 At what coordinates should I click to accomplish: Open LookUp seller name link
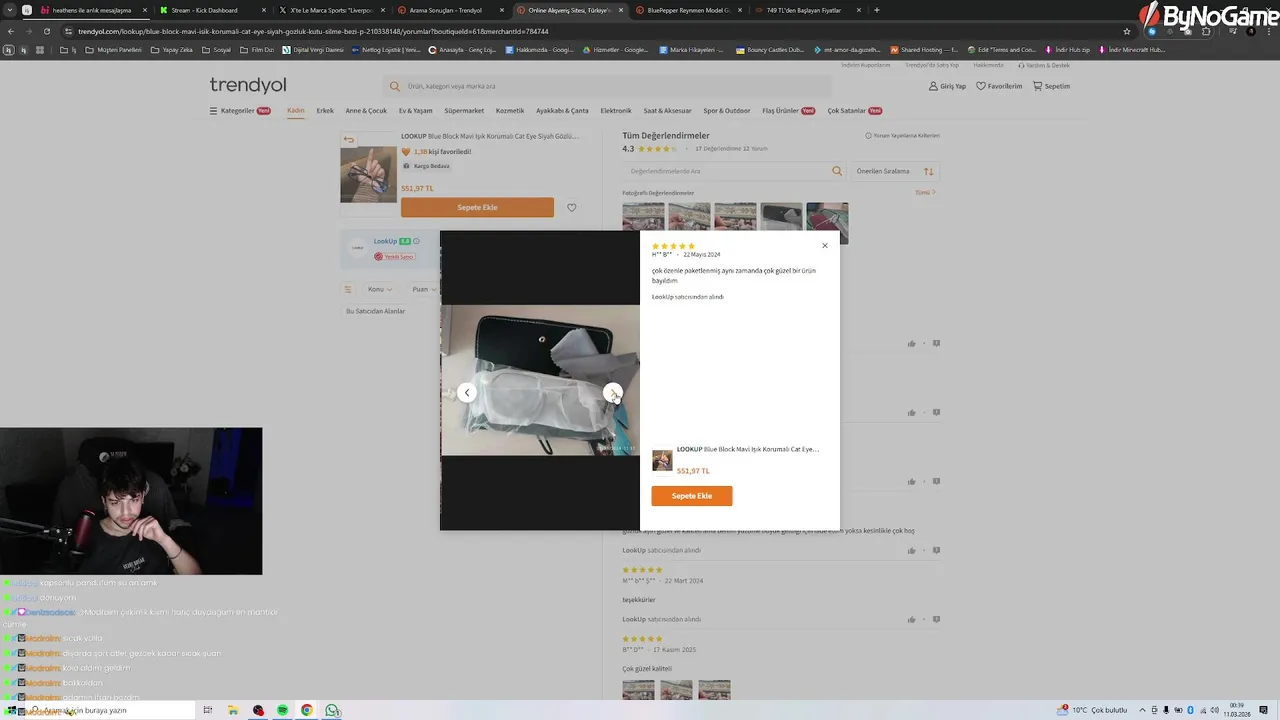click(x=385, y=241)
